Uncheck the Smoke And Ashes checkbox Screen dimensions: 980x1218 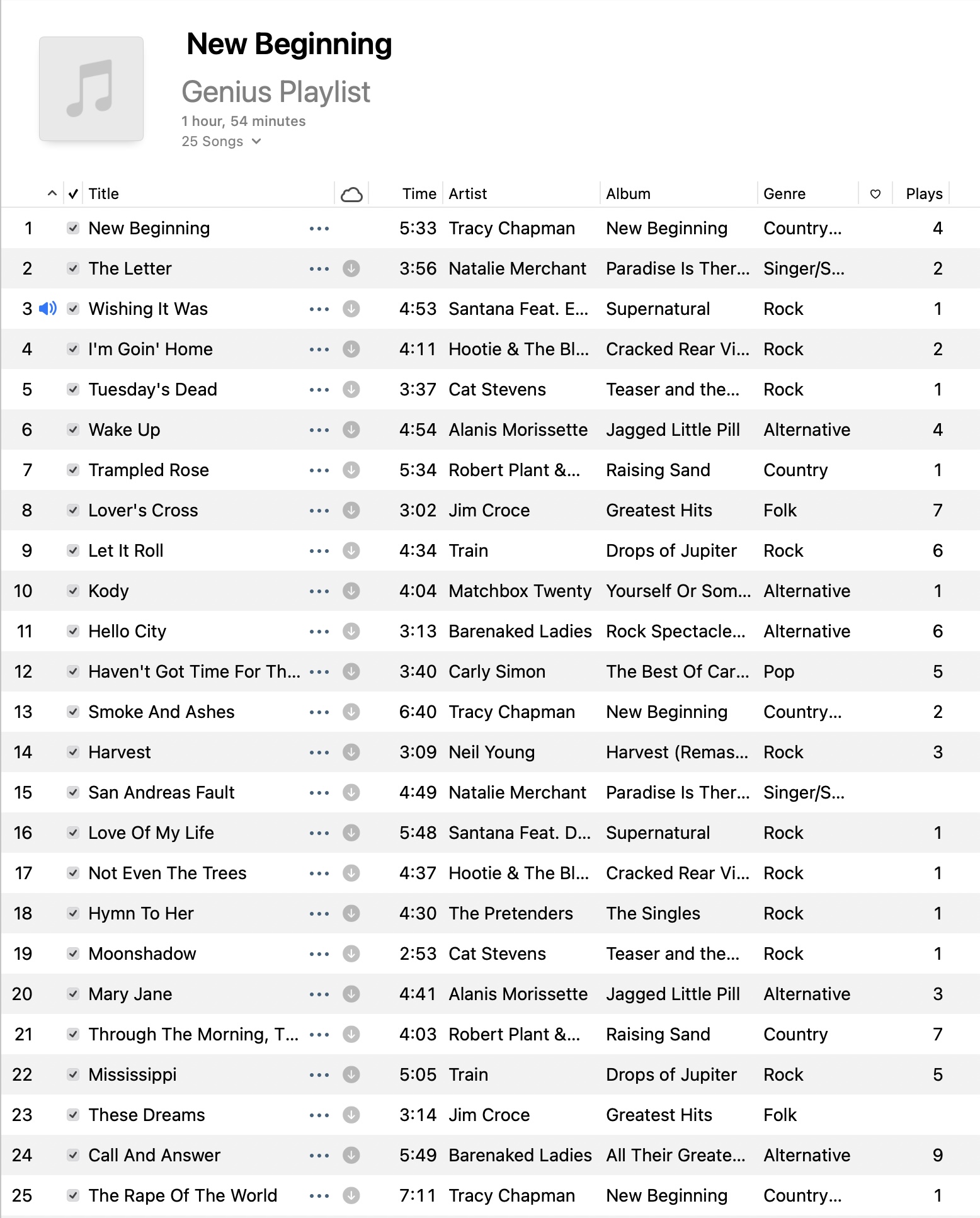pyautogui.click(x=73, y=712)
